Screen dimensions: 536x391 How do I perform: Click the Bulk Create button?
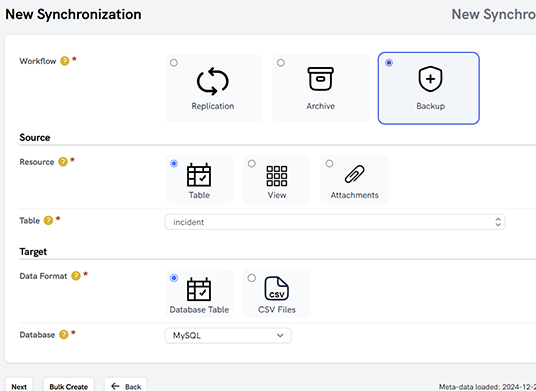68,387
